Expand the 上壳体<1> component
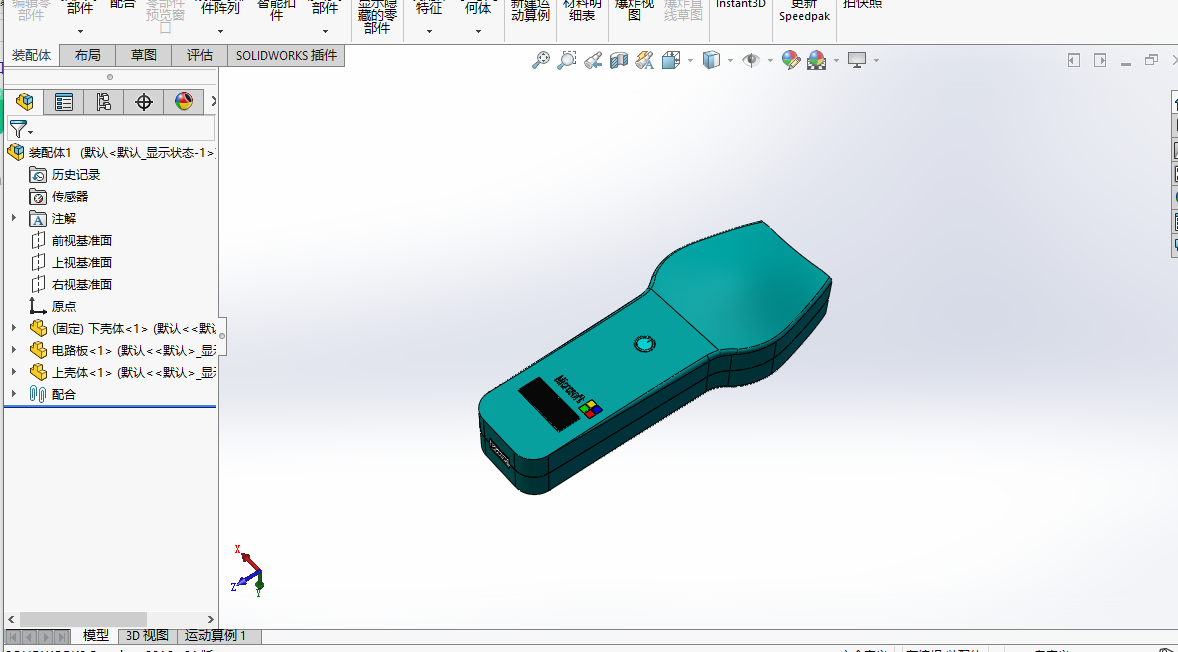This screenshot has width=1178, height=652. pos(14,371)
